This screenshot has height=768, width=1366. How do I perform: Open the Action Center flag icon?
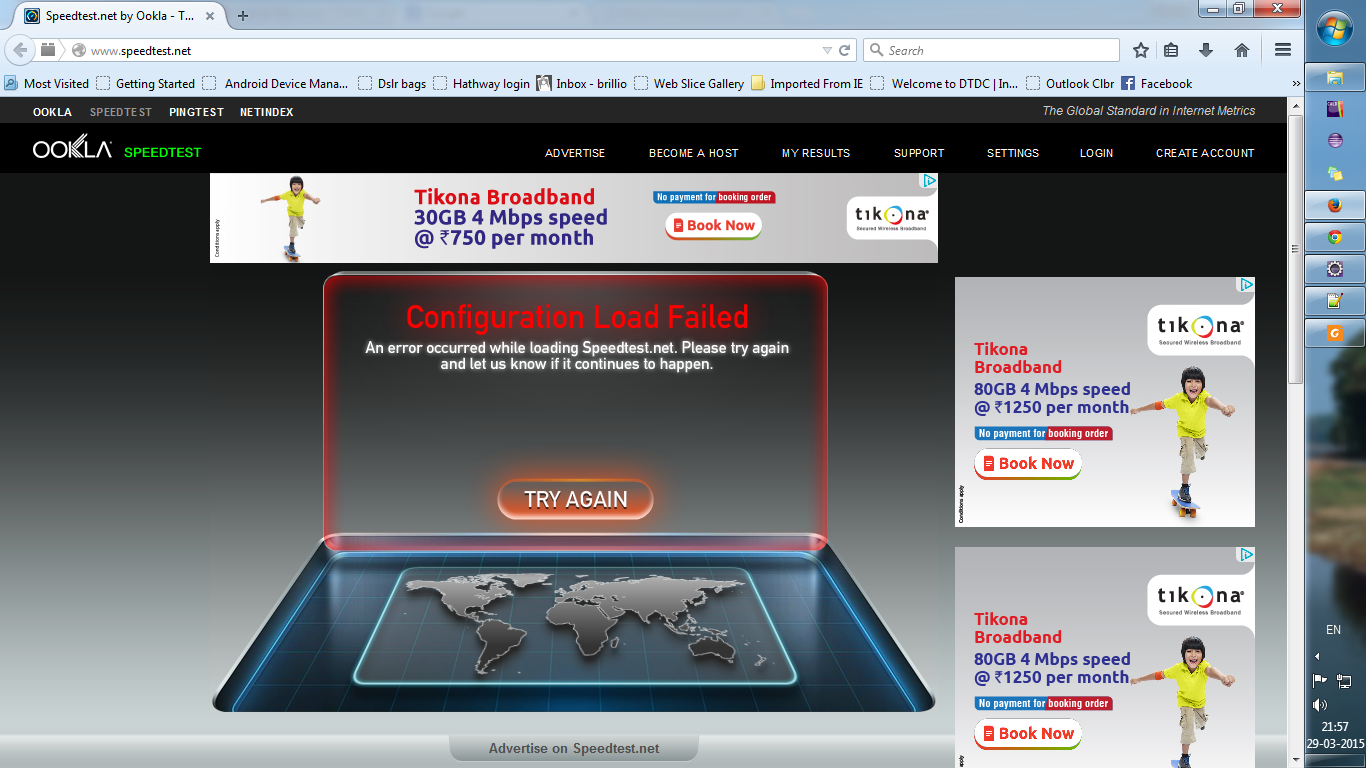coord(1320,681)
